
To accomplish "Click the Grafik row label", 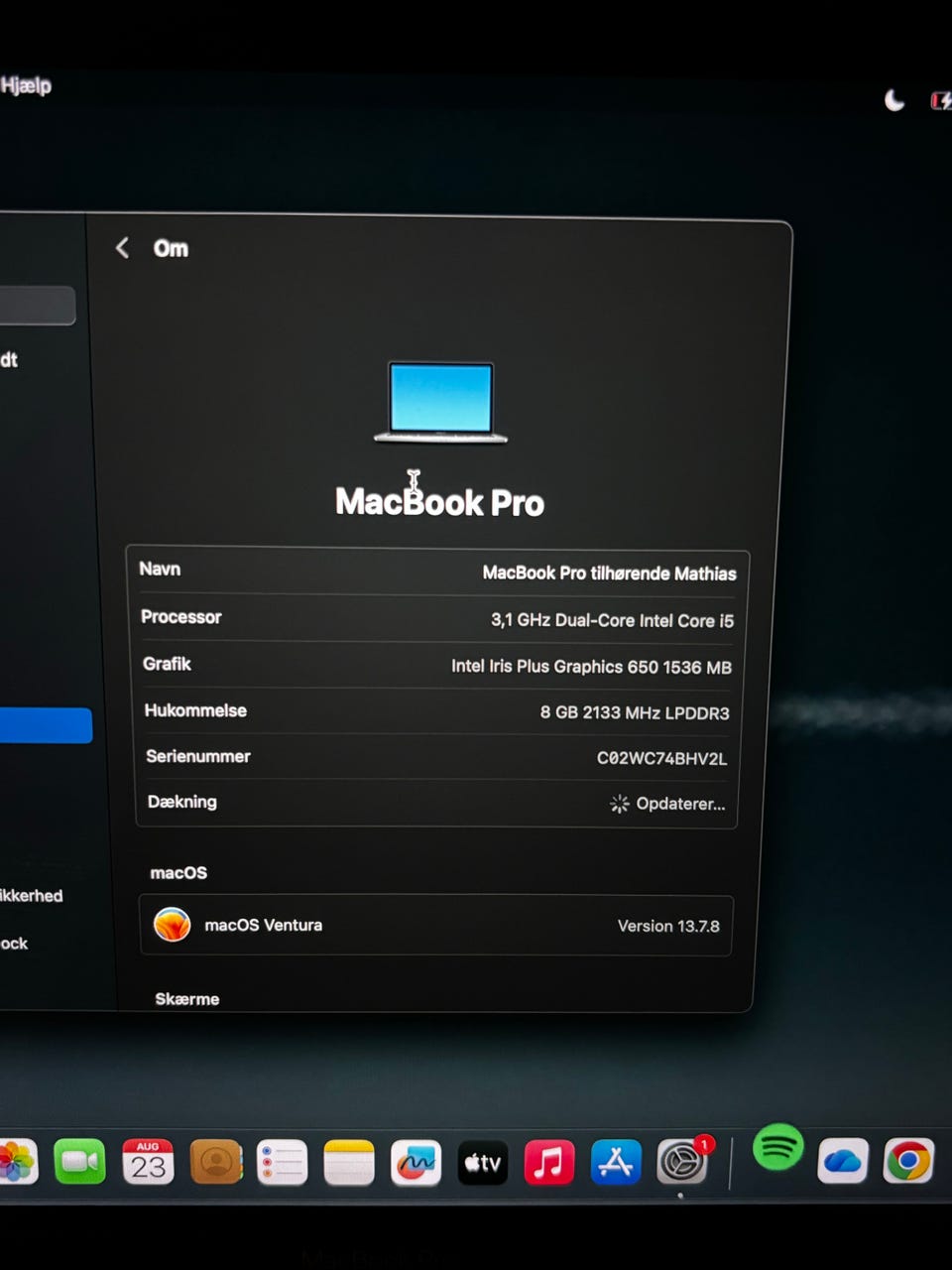I will (167, 664).
